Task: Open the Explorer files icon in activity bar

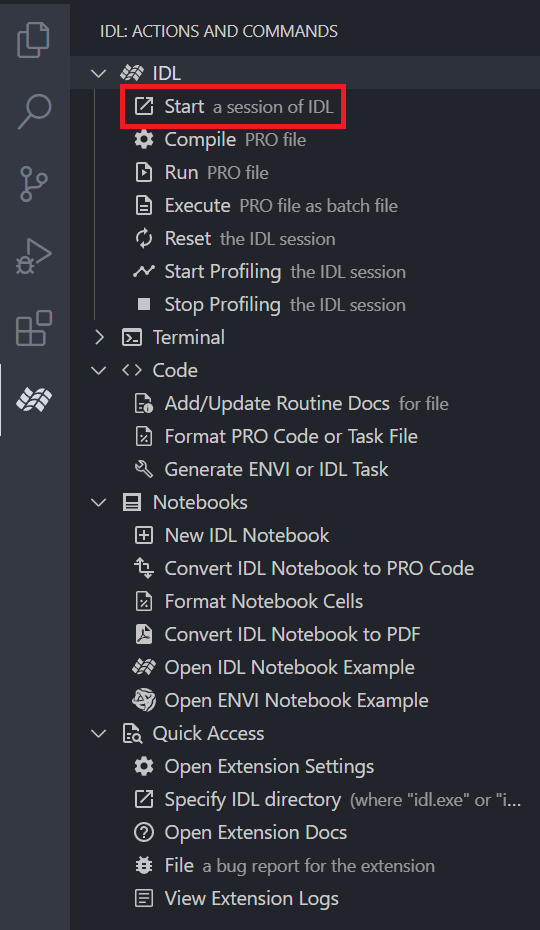Action: coord(34,40)
